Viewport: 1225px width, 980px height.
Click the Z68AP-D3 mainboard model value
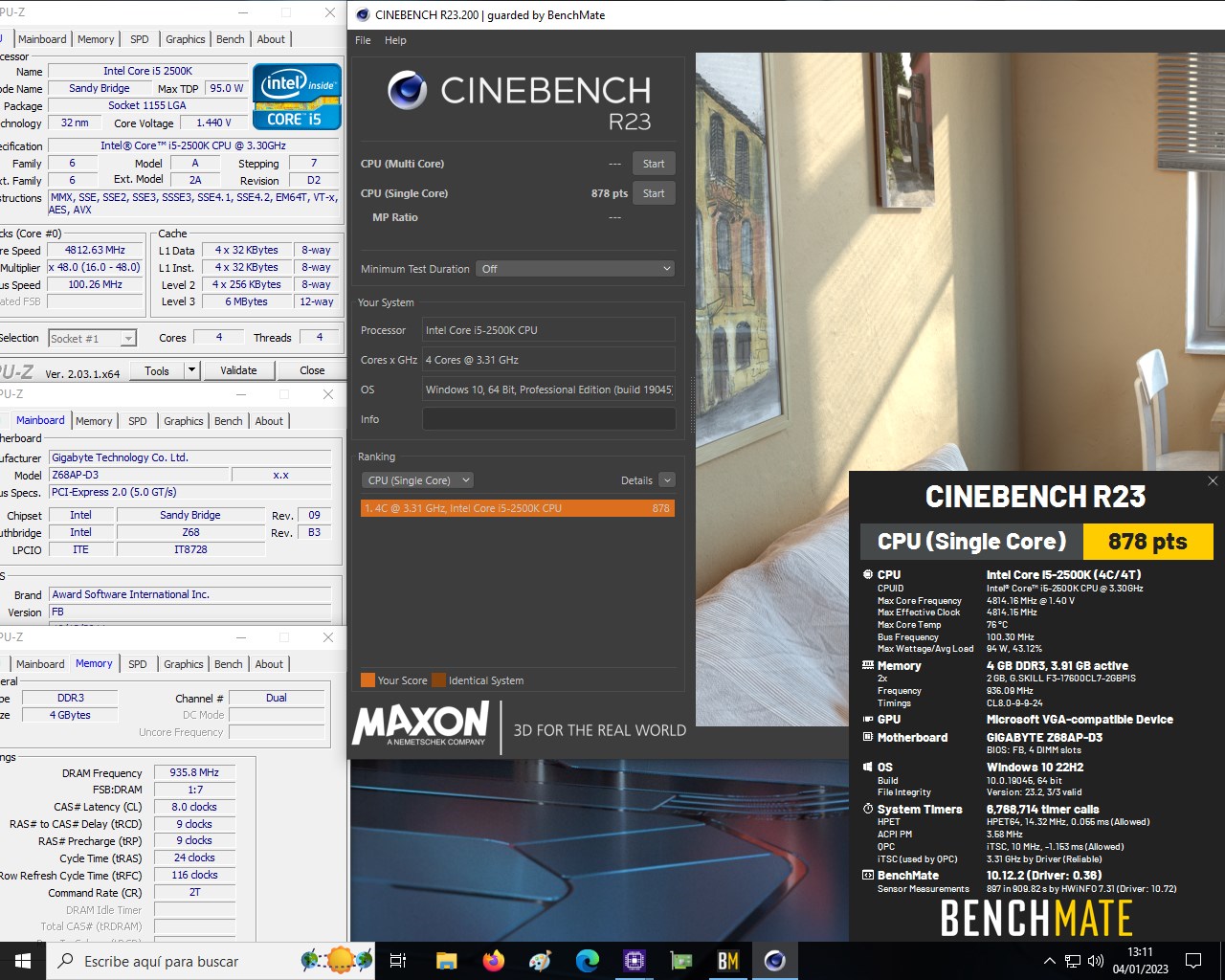point(139,475)
